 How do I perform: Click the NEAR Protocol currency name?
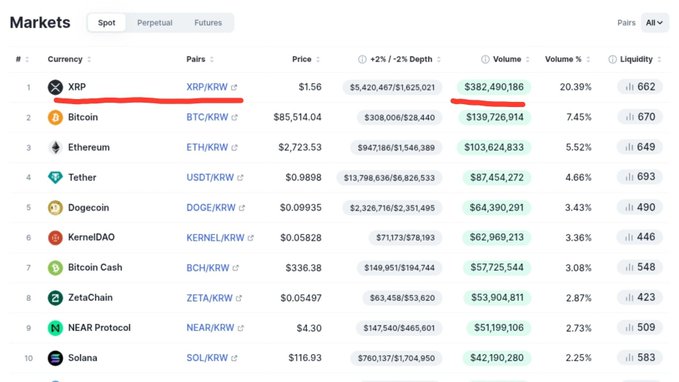pos(99,328)
